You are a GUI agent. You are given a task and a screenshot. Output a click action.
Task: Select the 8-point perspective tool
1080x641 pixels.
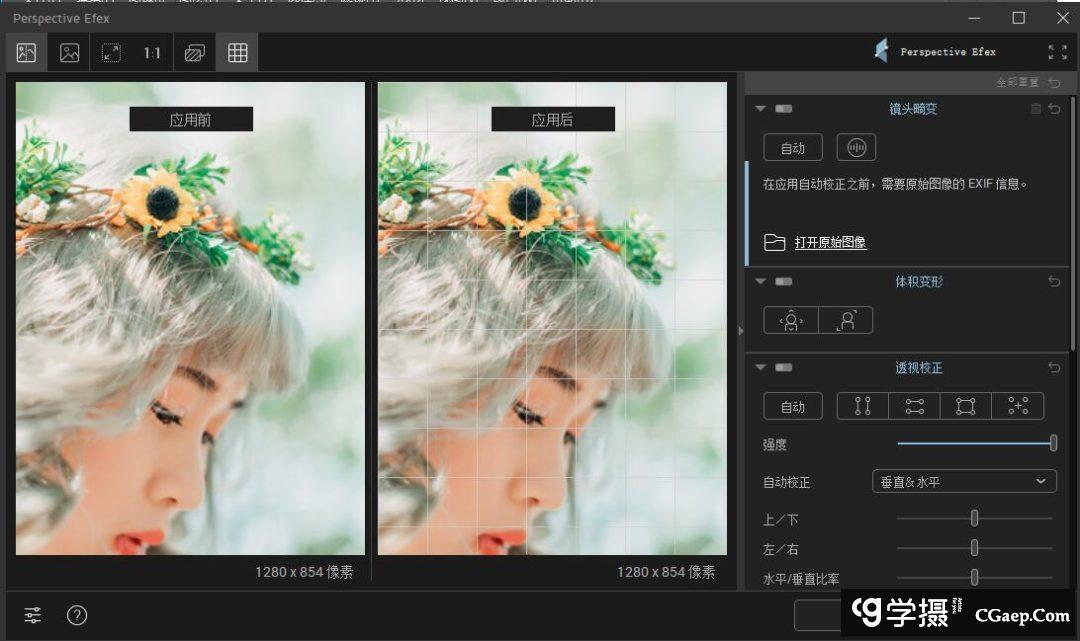coord(1018,406)
